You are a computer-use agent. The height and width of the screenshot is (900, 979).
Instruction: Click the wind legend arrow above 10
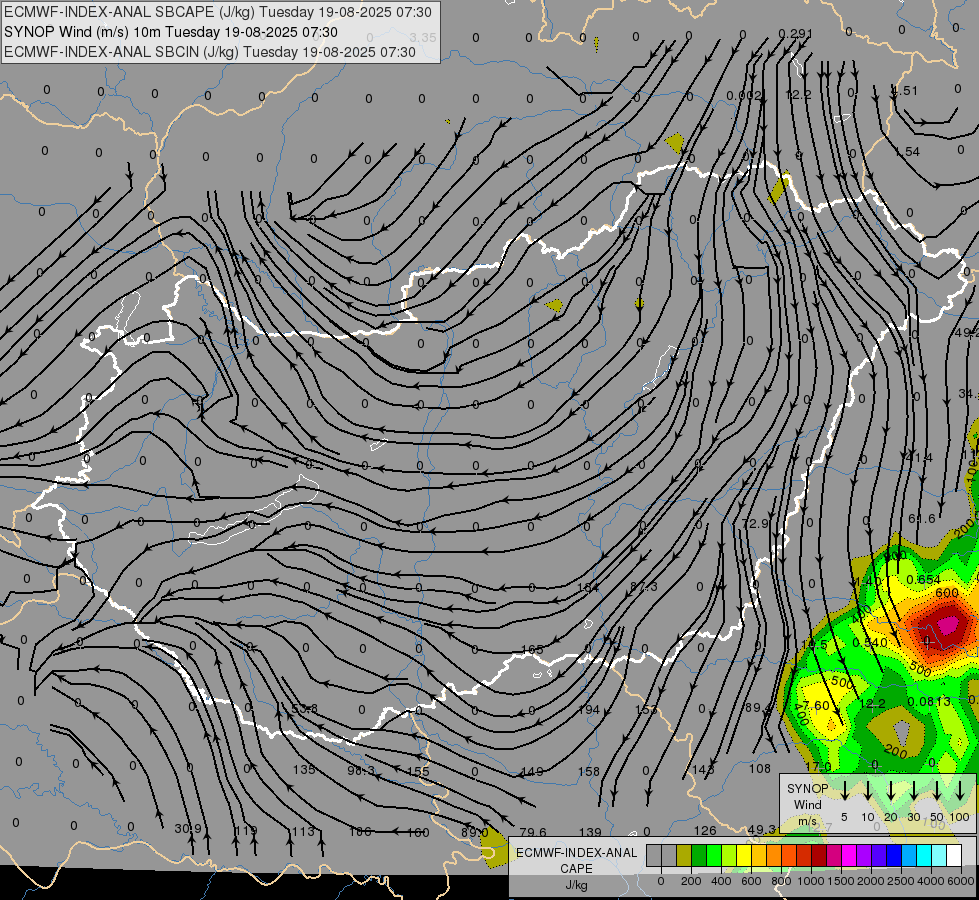868,790
